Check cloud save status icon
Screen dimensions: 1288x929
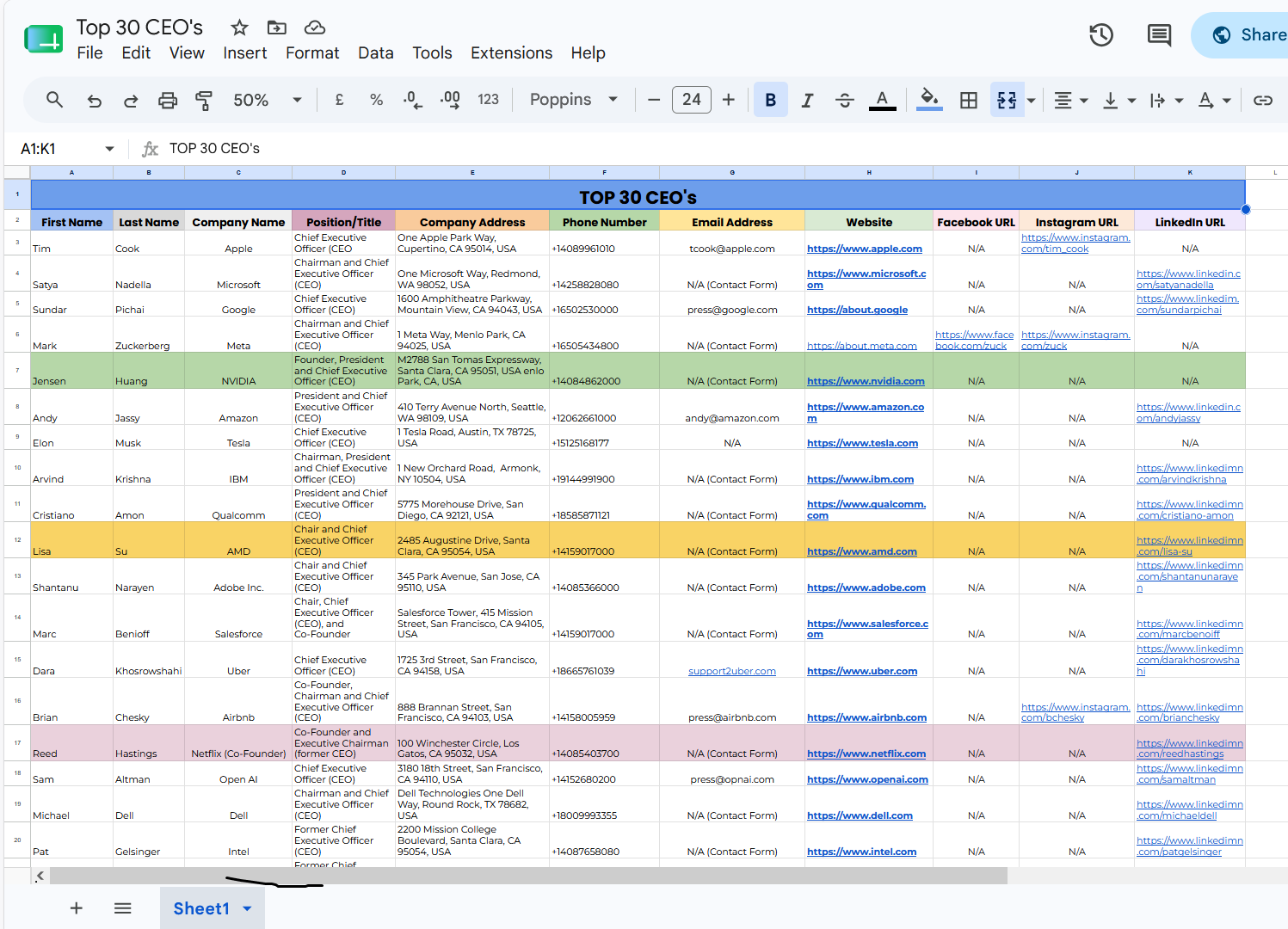point(315,28)
